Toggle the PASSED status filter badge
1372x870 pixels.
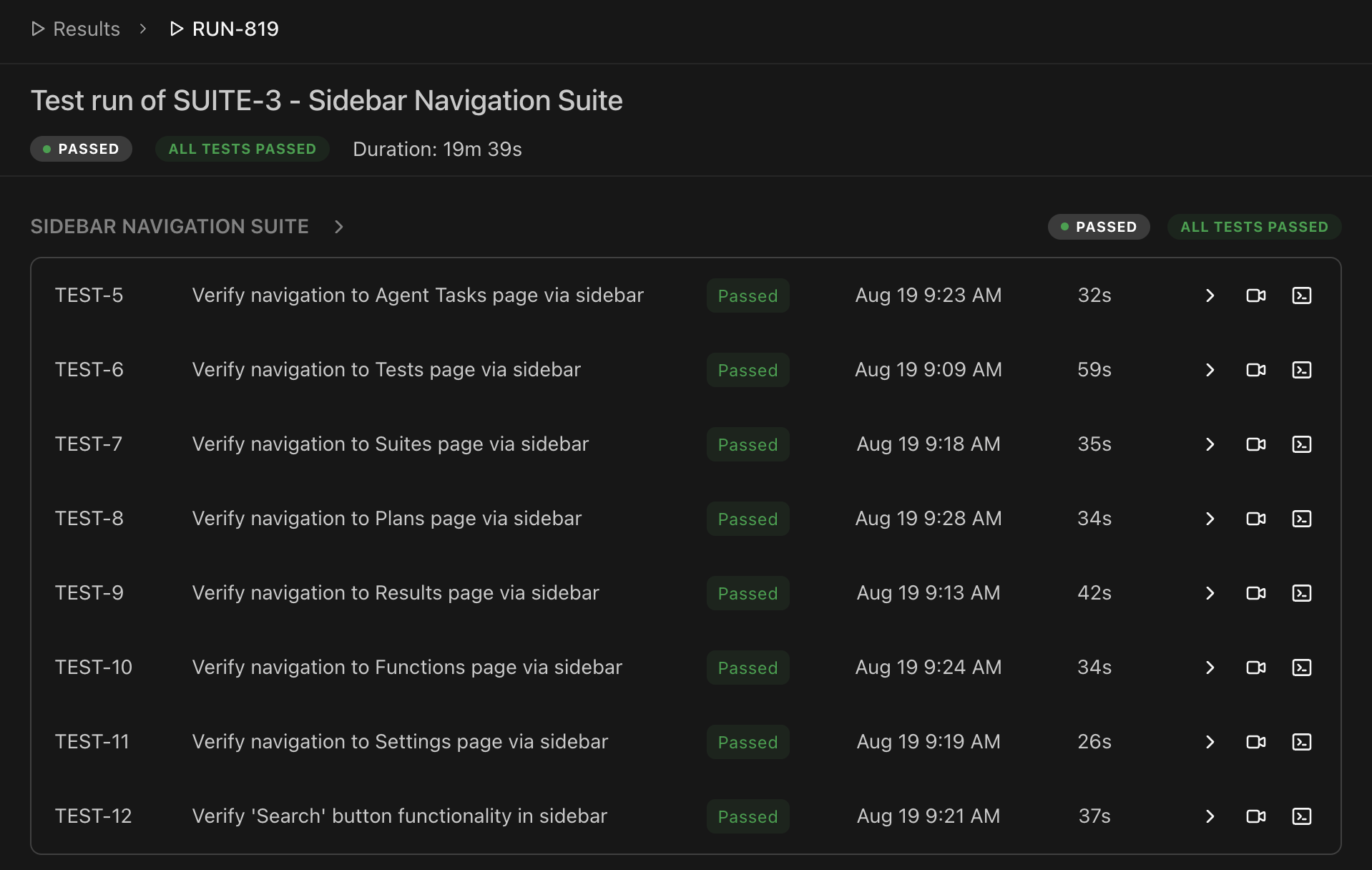point(81,149)
